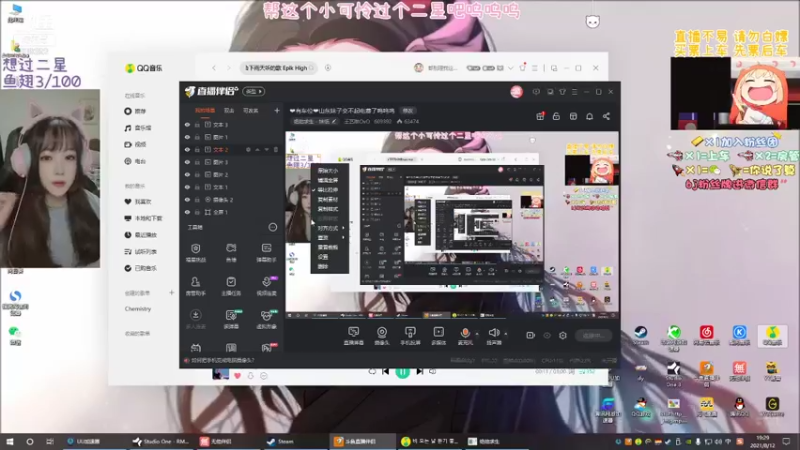Click the start live button in live companion
Viewport: 800px width, 450px height.
(x=593, y=335)
